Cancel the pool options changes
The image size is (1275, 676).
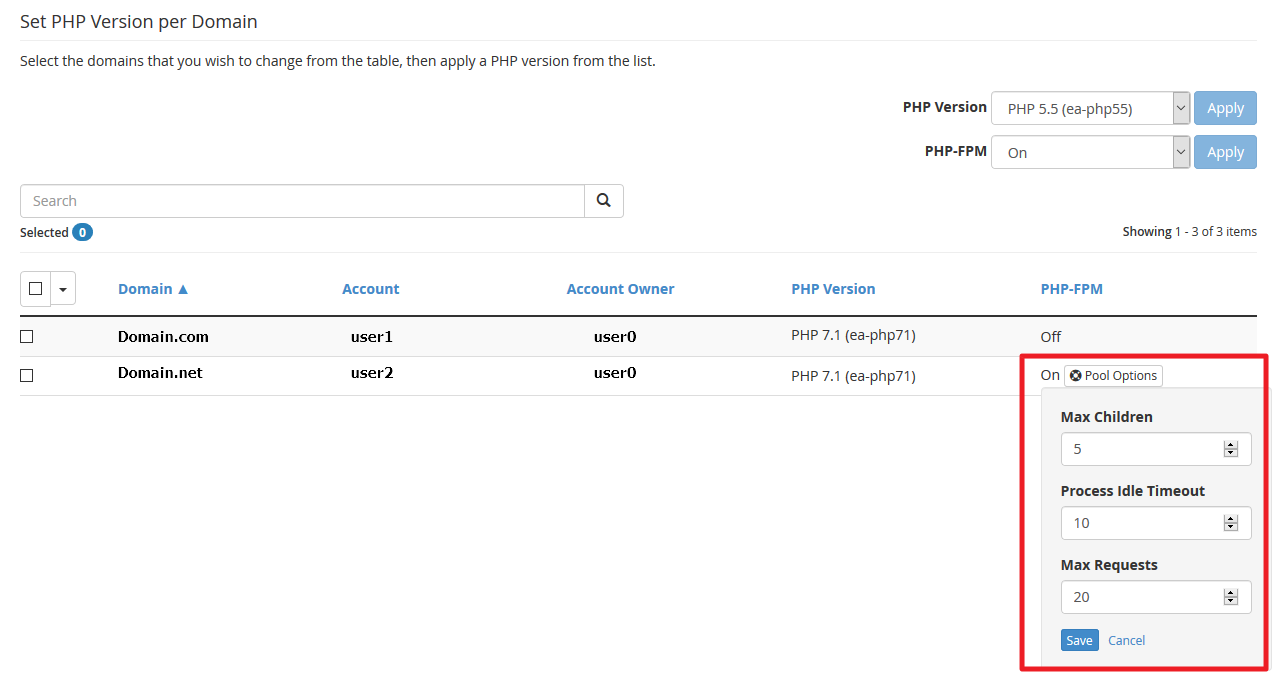[1126, 639]
